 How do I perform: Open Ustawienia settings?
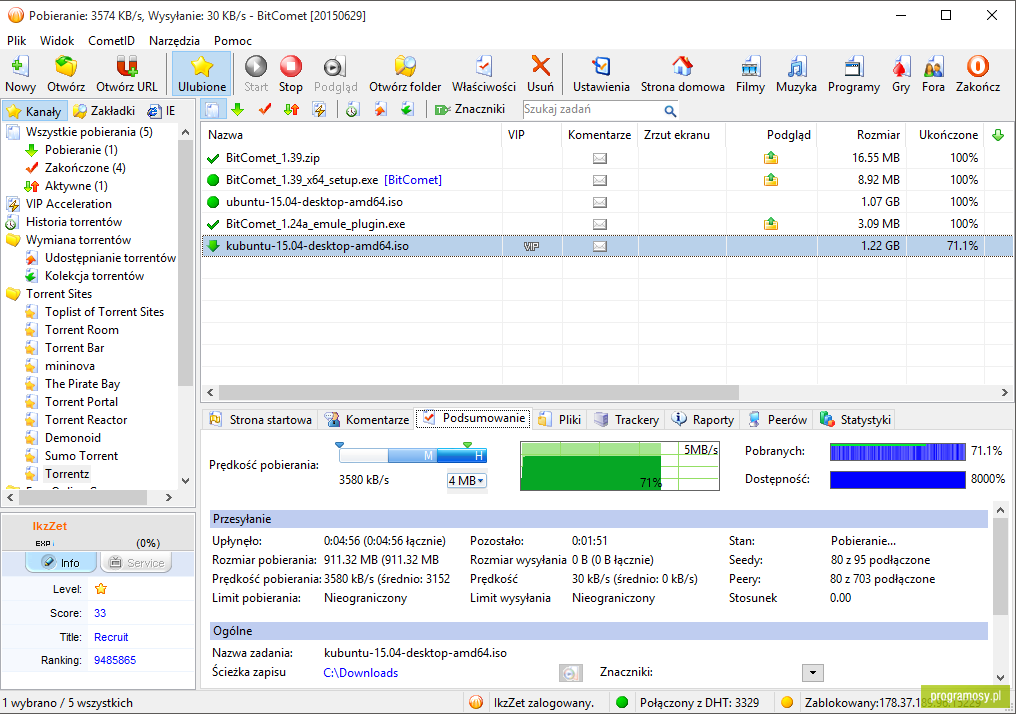coord(601,73)
